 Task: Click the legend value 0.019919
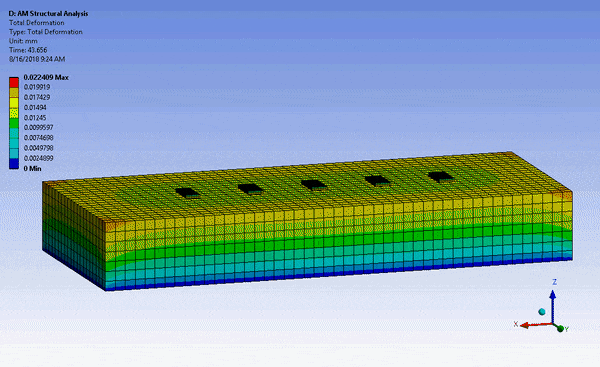click(37, 87)
